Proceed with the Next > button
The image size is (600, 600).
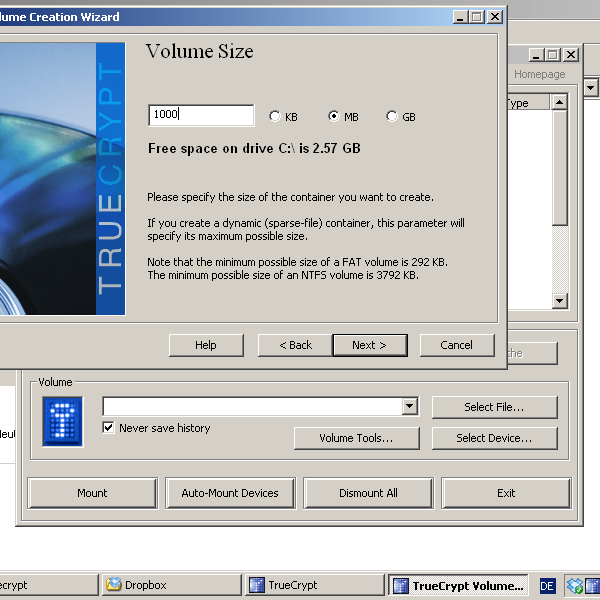(370, 345)
